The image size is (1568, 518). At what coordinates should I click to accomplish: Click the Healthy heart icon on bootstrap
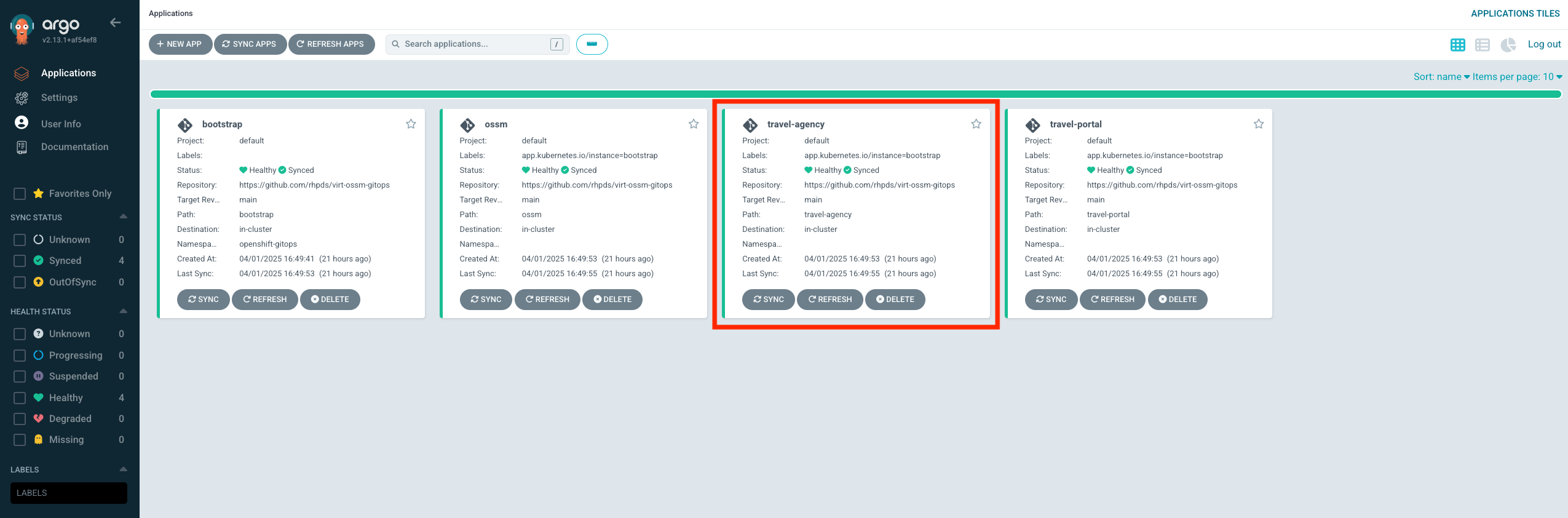tap(244, 170)
